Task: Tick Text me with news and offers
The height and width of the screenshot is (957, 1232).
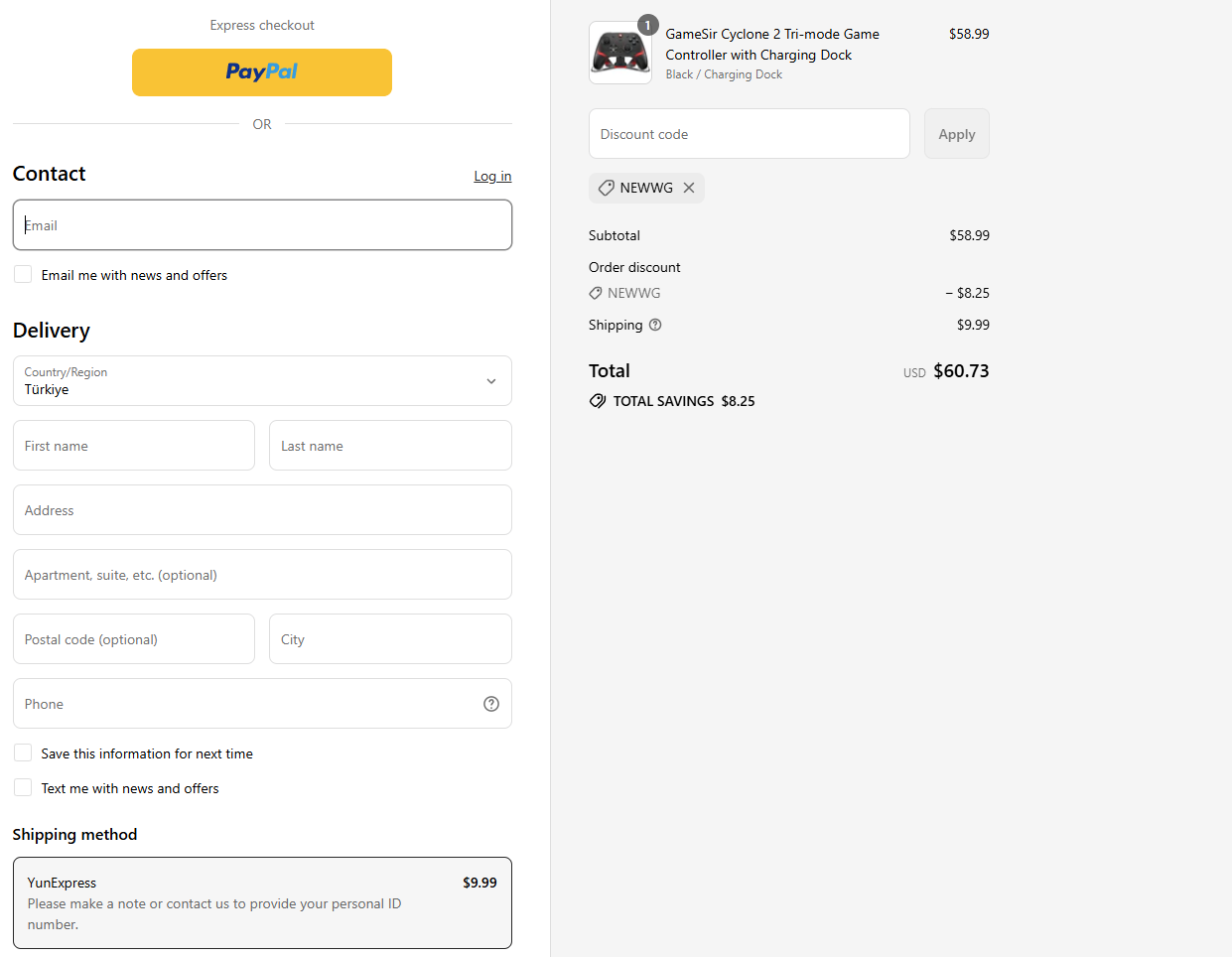Action: (x=23, y=788)
